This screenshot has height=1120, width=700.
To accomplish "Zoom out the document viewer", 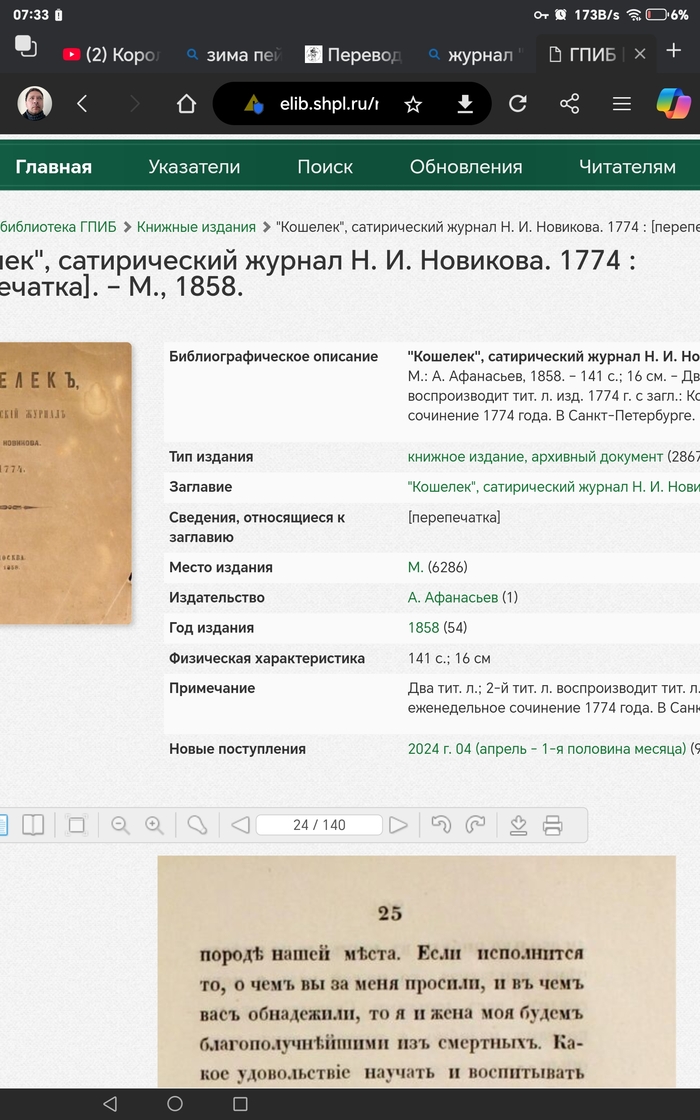I will [121, 825].
